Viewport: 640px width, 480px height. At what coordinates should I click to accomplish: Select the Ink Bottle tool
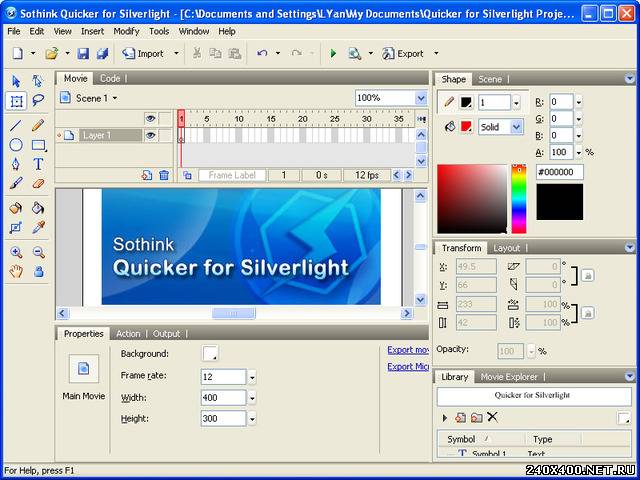tap(16, 208)
